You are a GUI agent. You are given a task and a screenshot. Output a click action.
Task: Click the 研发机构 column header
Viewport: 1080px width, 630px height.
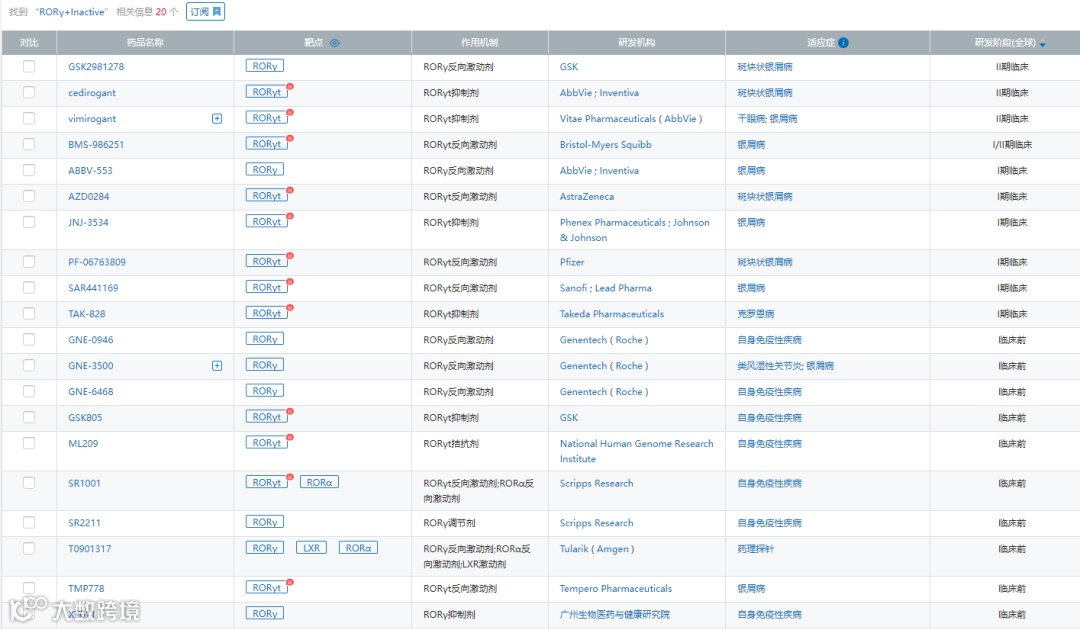636,43
